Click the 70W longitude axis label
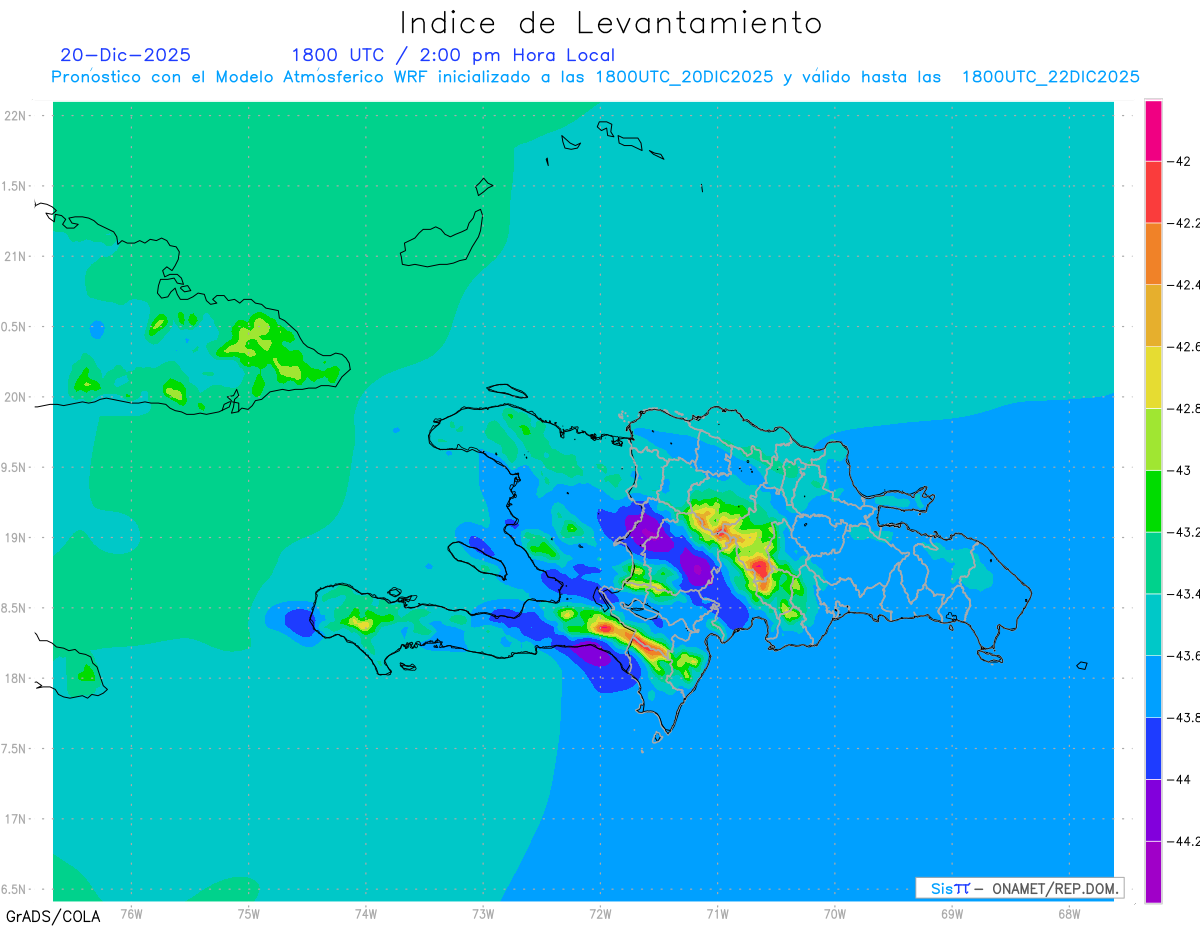This screenshot has height=927, width=1200. tap(834, 913)
